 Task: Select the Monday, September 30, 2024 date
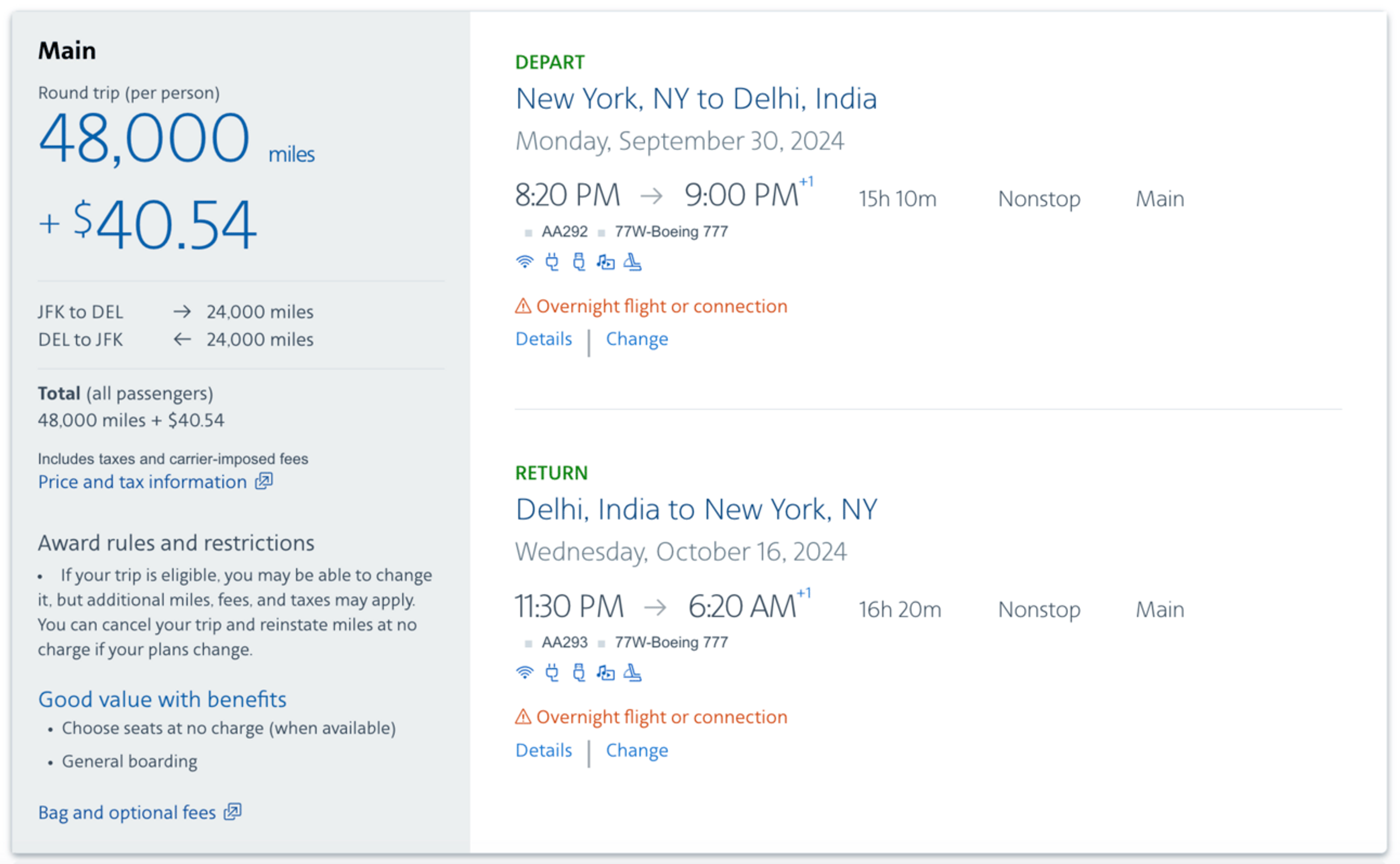coord(679,141)
